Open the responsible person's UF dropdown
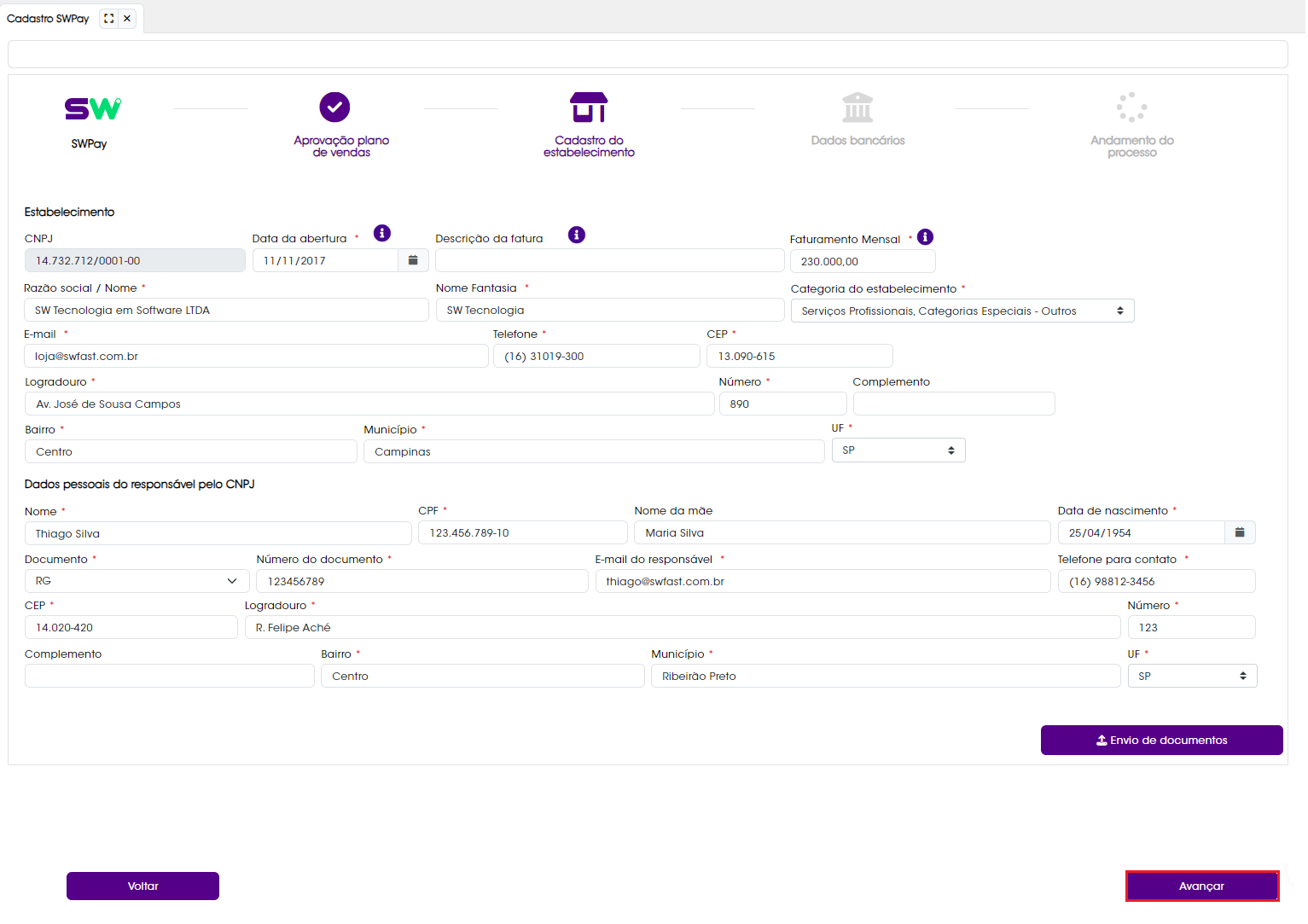1308x924 pixels. coord(1191,676)
